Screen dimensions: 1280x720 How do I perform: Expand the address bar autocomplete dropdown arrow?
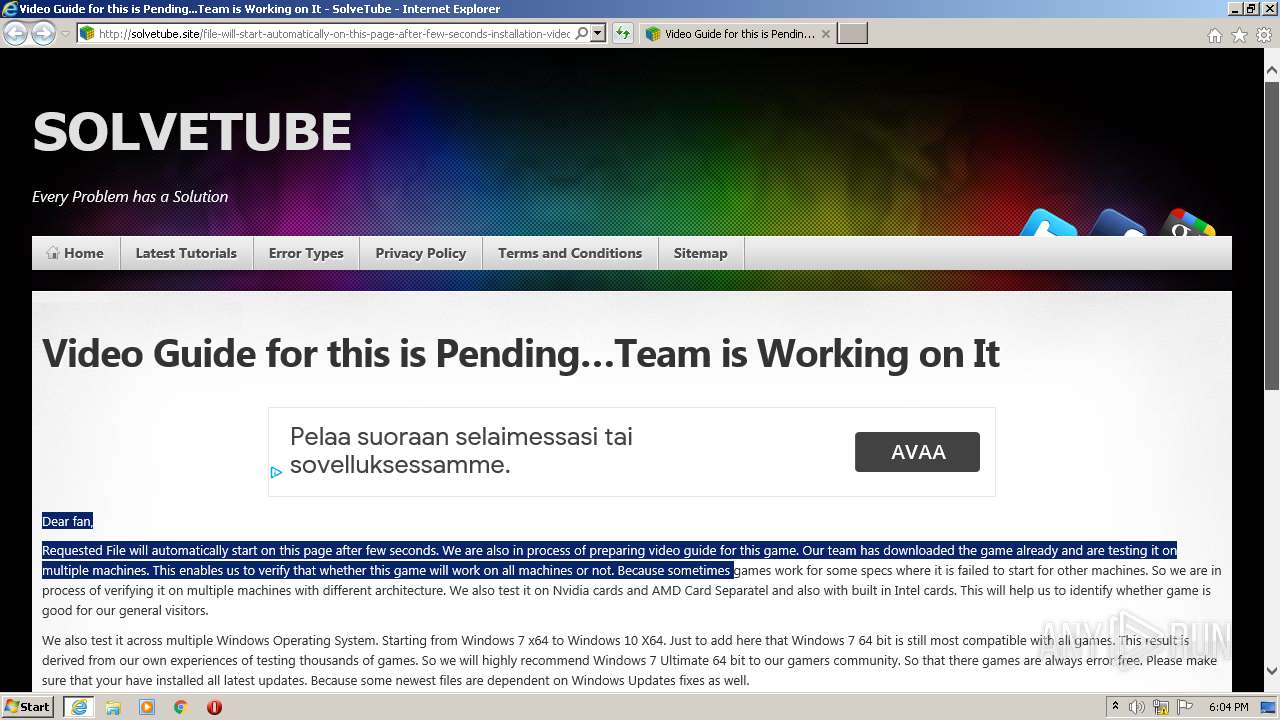tap(598, 33)
